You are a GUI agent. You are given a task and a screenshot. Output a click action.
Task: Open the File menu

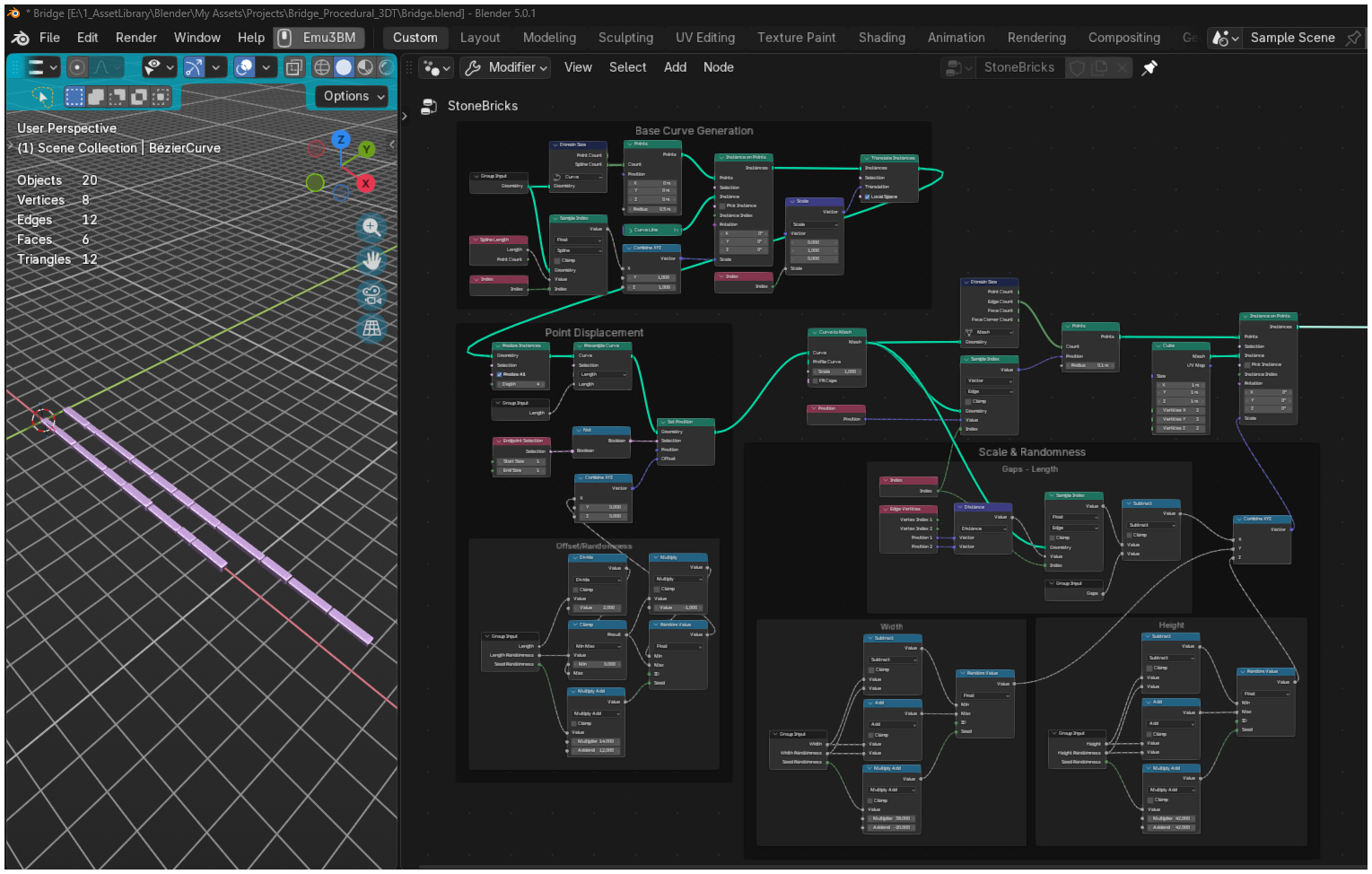(x=49, y=38)
